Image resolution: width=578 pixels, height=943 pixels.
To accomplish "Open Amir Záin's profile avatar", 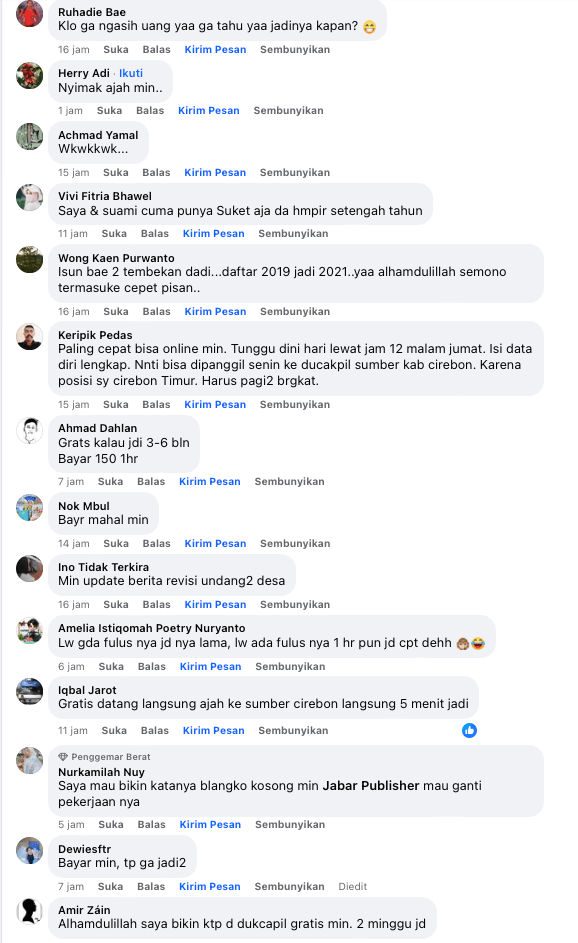I will coord(29,911).
